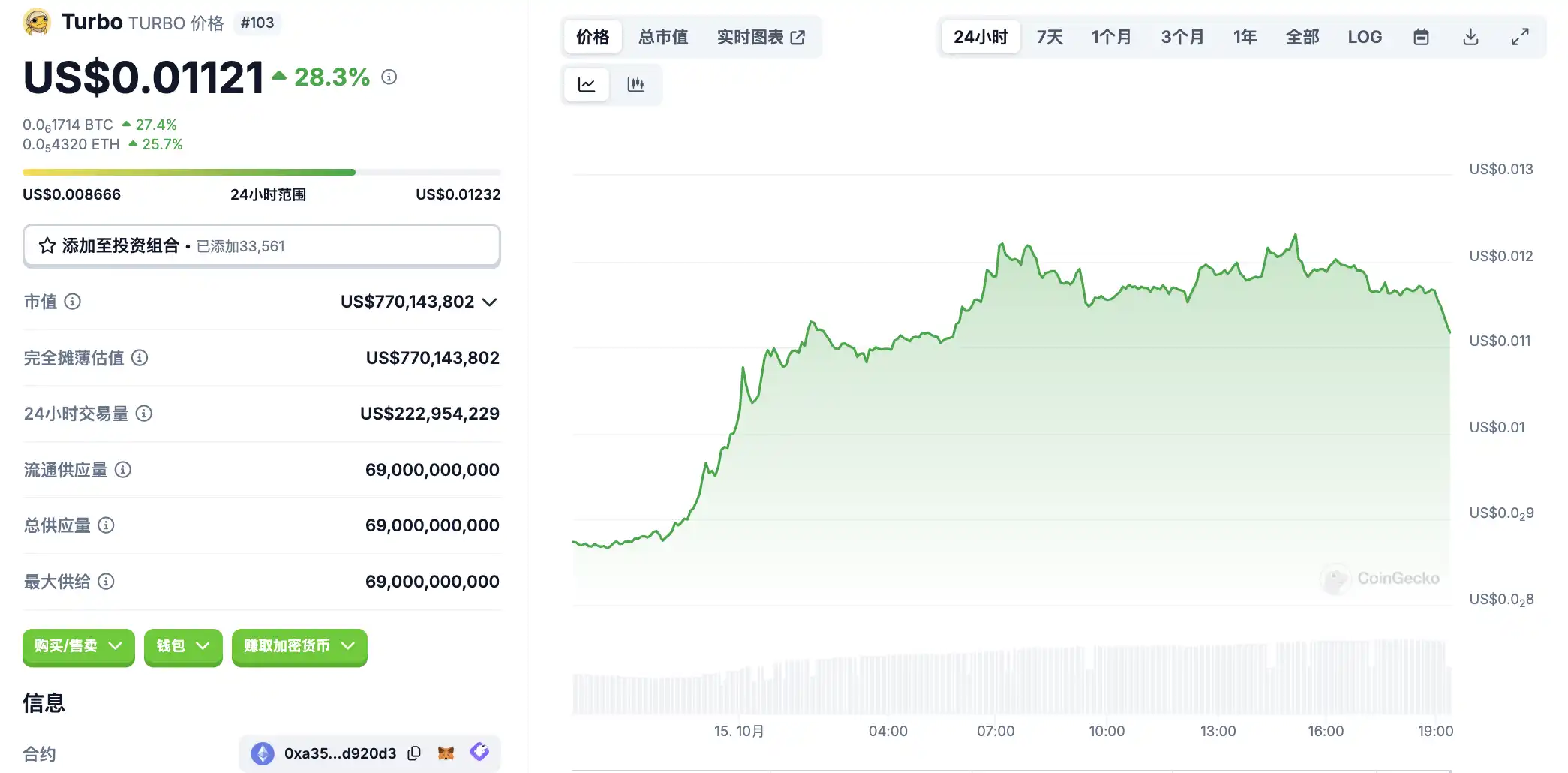
Task: Select the 24小时 time range
Action: (x=981, y=37)
